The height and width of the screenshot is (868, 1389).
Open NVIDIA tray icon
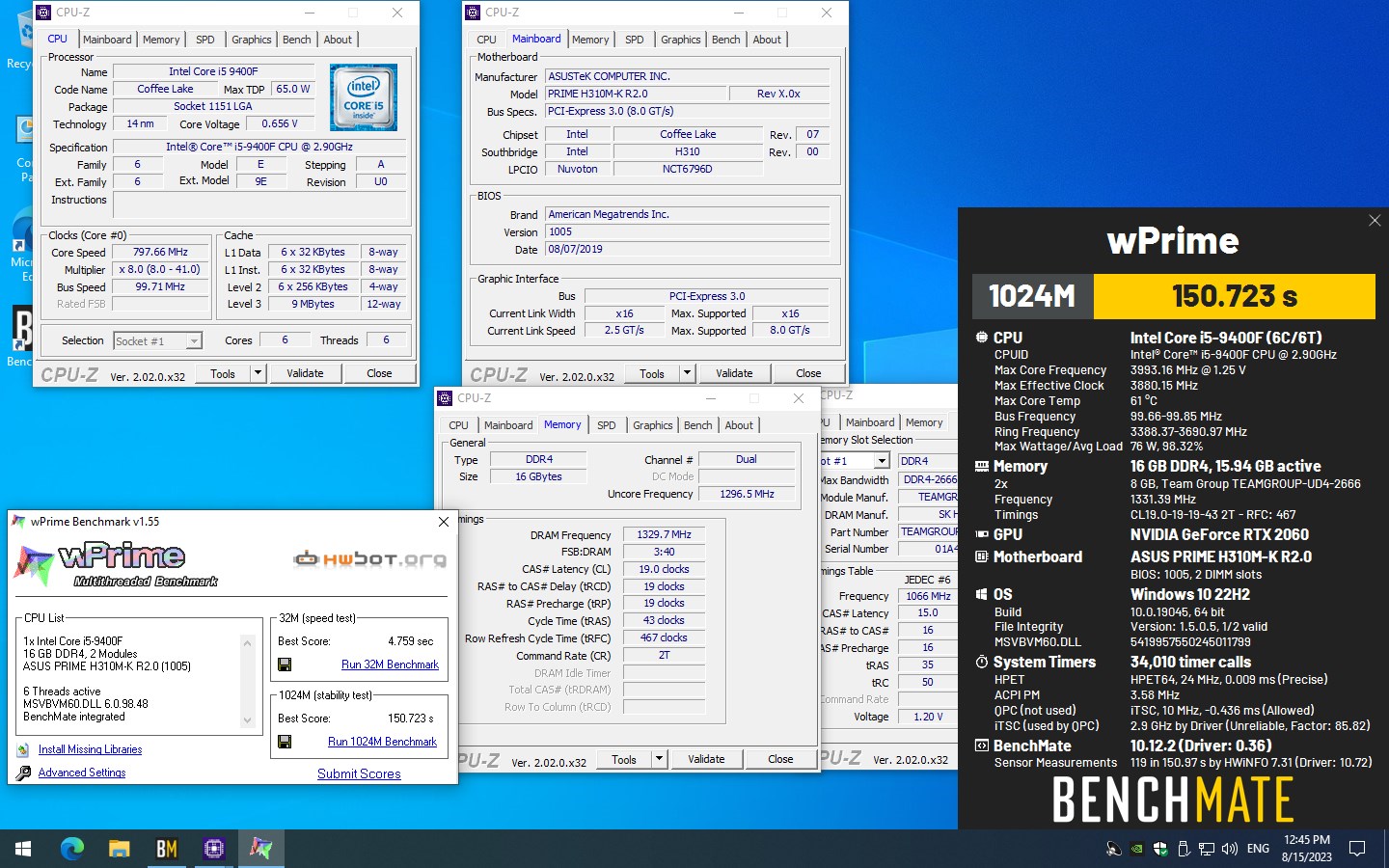click(1137, 849)
